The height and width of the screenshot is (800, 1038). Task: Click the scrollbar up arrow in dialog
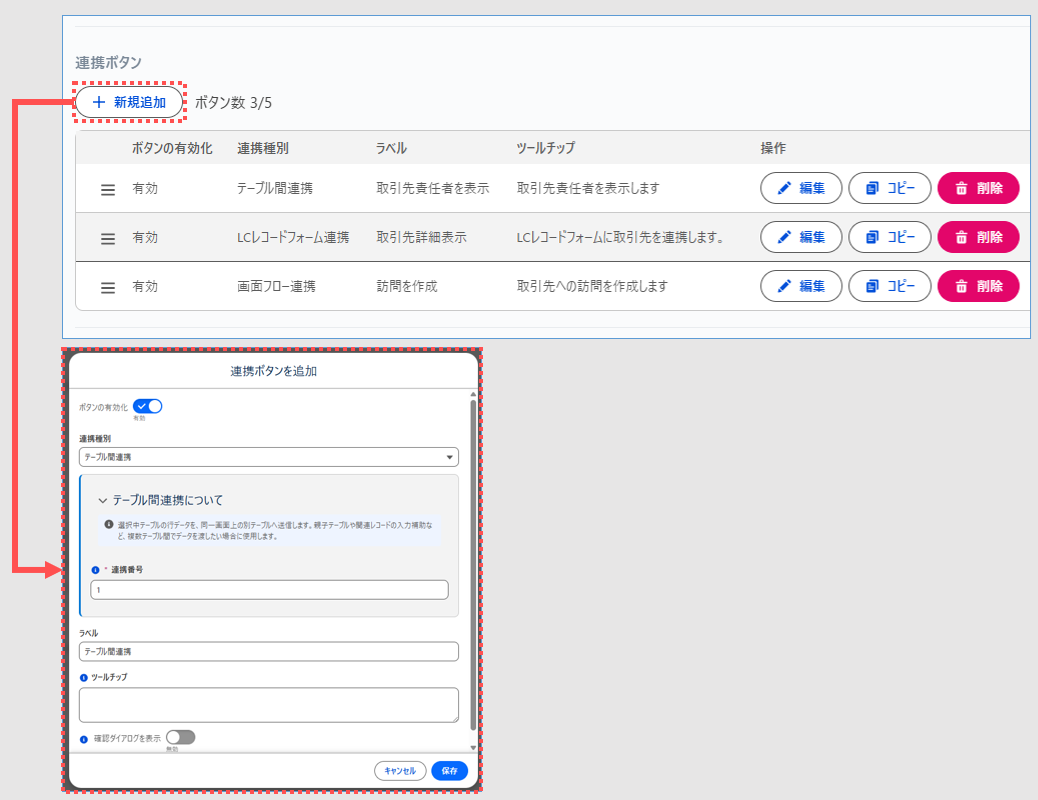pyautogui.click(x=473, y=394)
